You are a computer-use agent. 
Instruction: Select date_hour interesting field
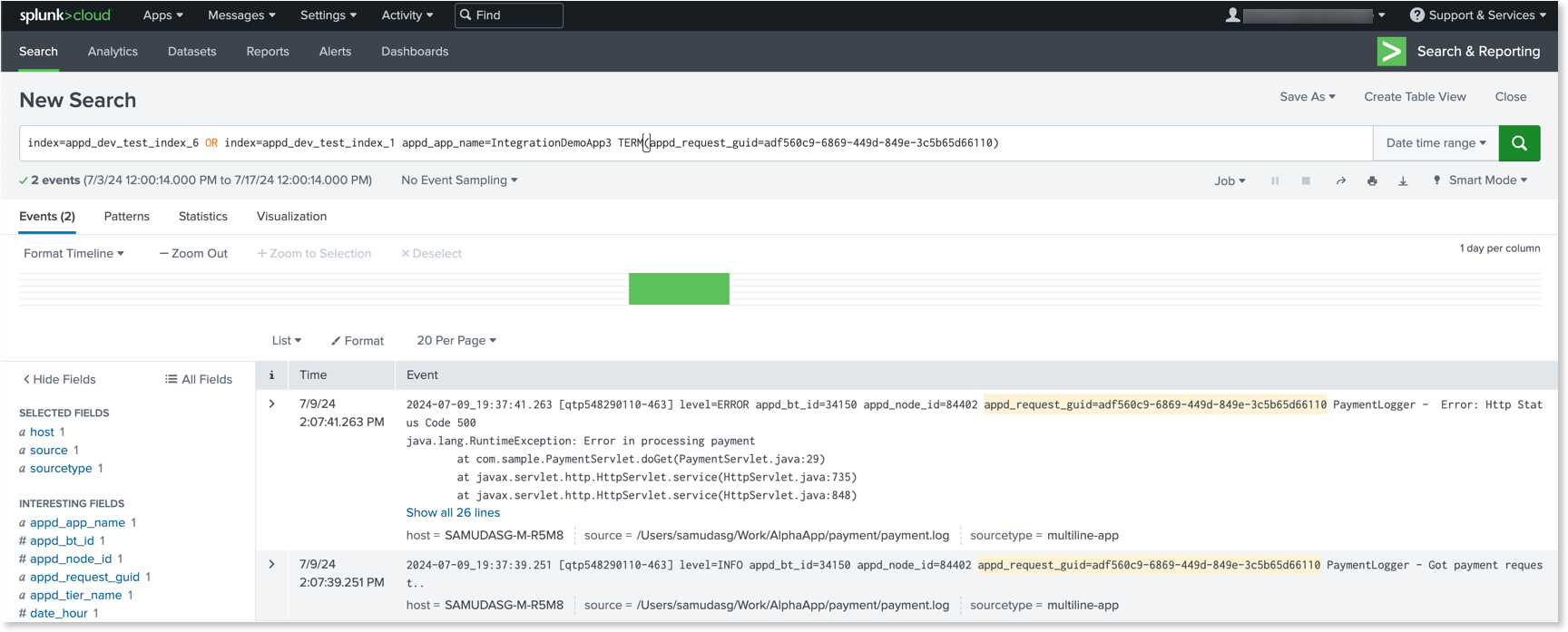[x=59, y=614]
